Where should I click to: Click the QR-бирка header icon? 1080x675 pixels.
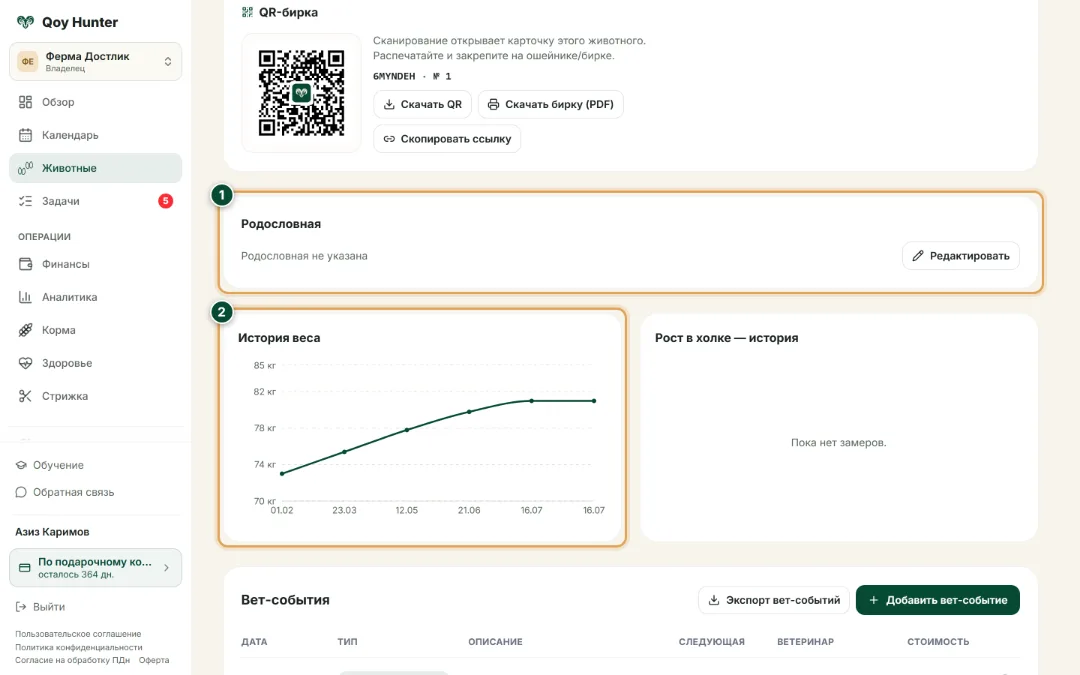click(x=247, y=12)
